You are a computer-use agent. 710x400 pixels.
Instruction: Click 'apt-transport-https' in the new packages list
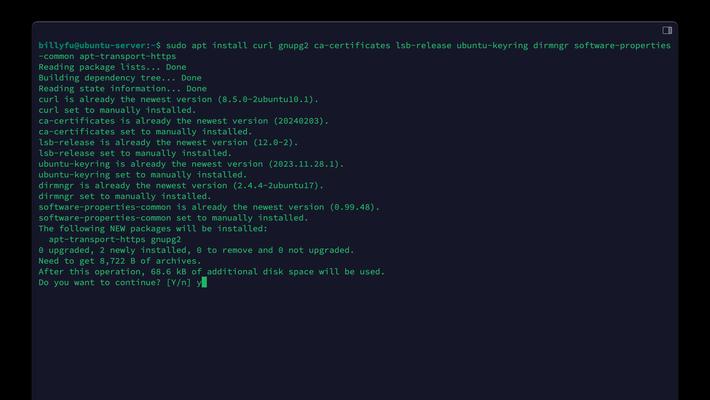(97, 240)
